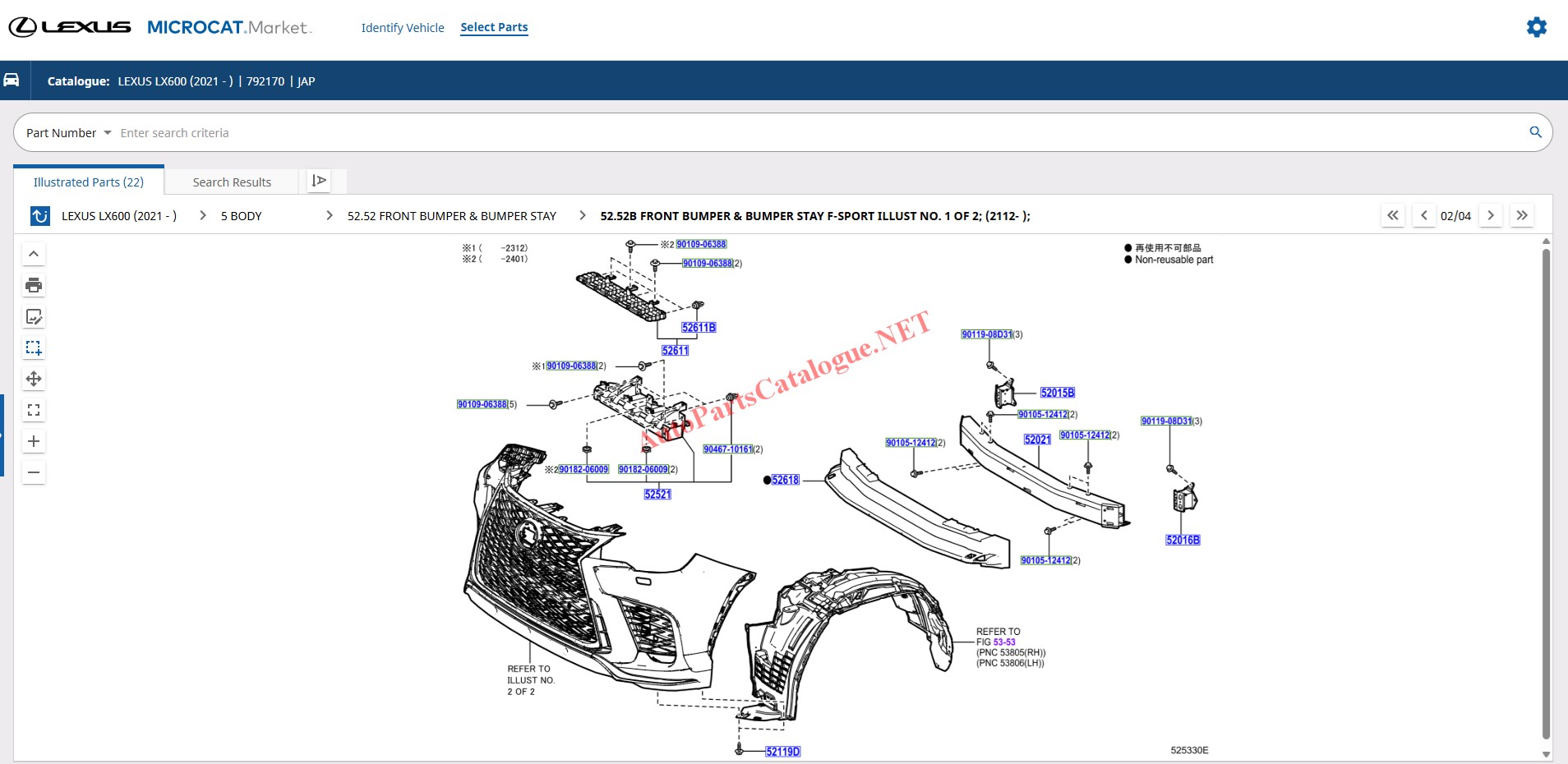Click the catalogue refresh back icon
1568x764 pixels.
[39, 216]
